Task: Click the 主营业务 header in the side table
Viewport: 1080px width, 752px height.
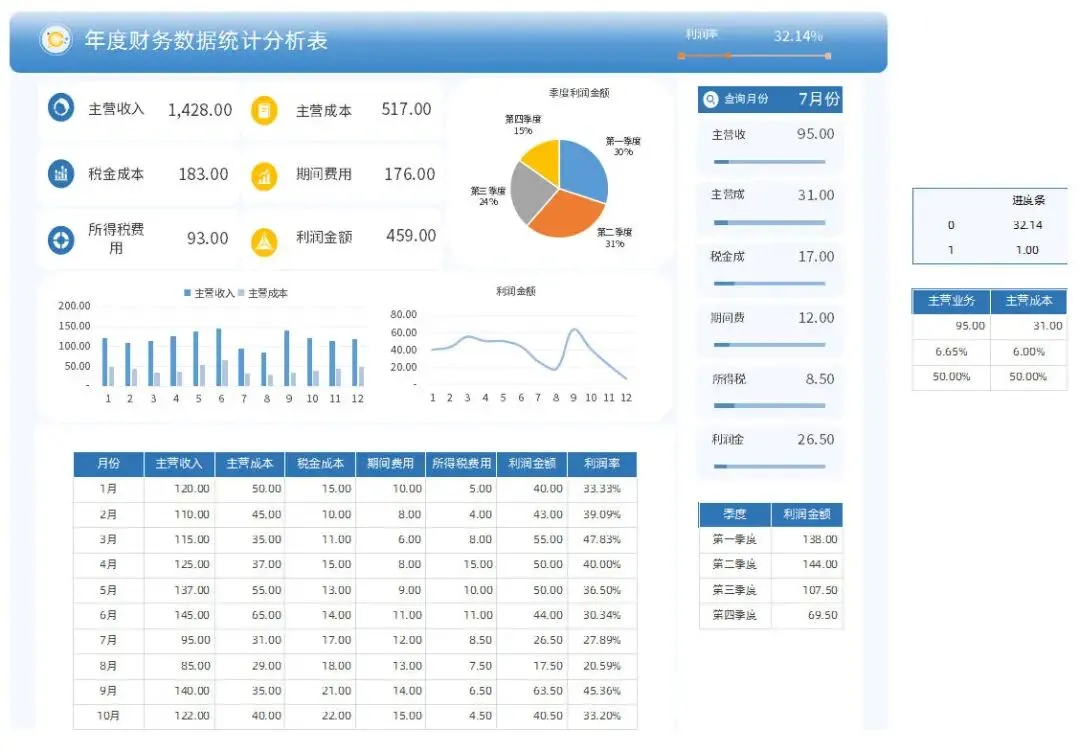Action: pos(951,300)
